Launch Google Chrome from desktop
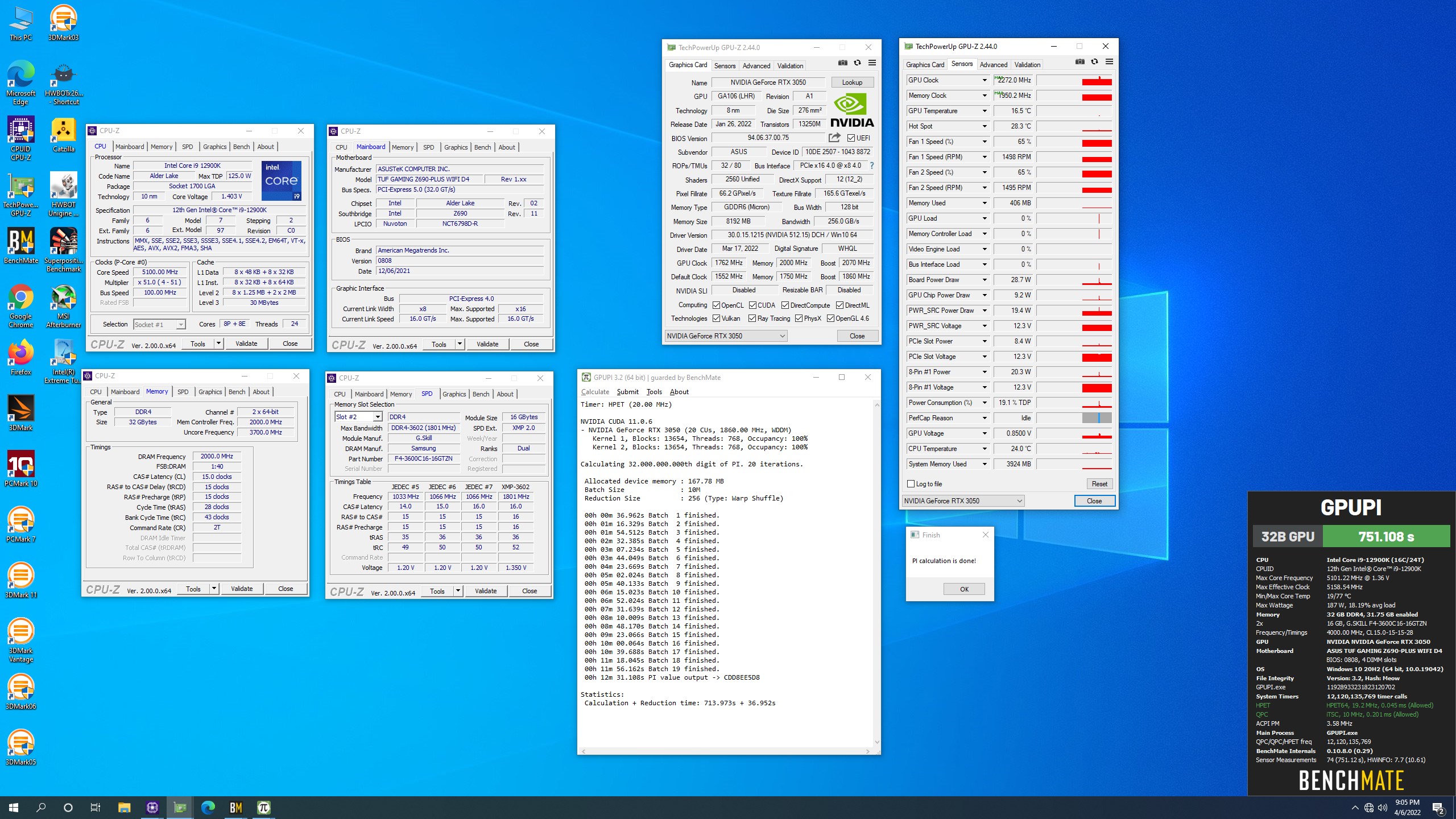Image resolution: width=1456 pixels, height=819 pixels. tap(21, 306)
